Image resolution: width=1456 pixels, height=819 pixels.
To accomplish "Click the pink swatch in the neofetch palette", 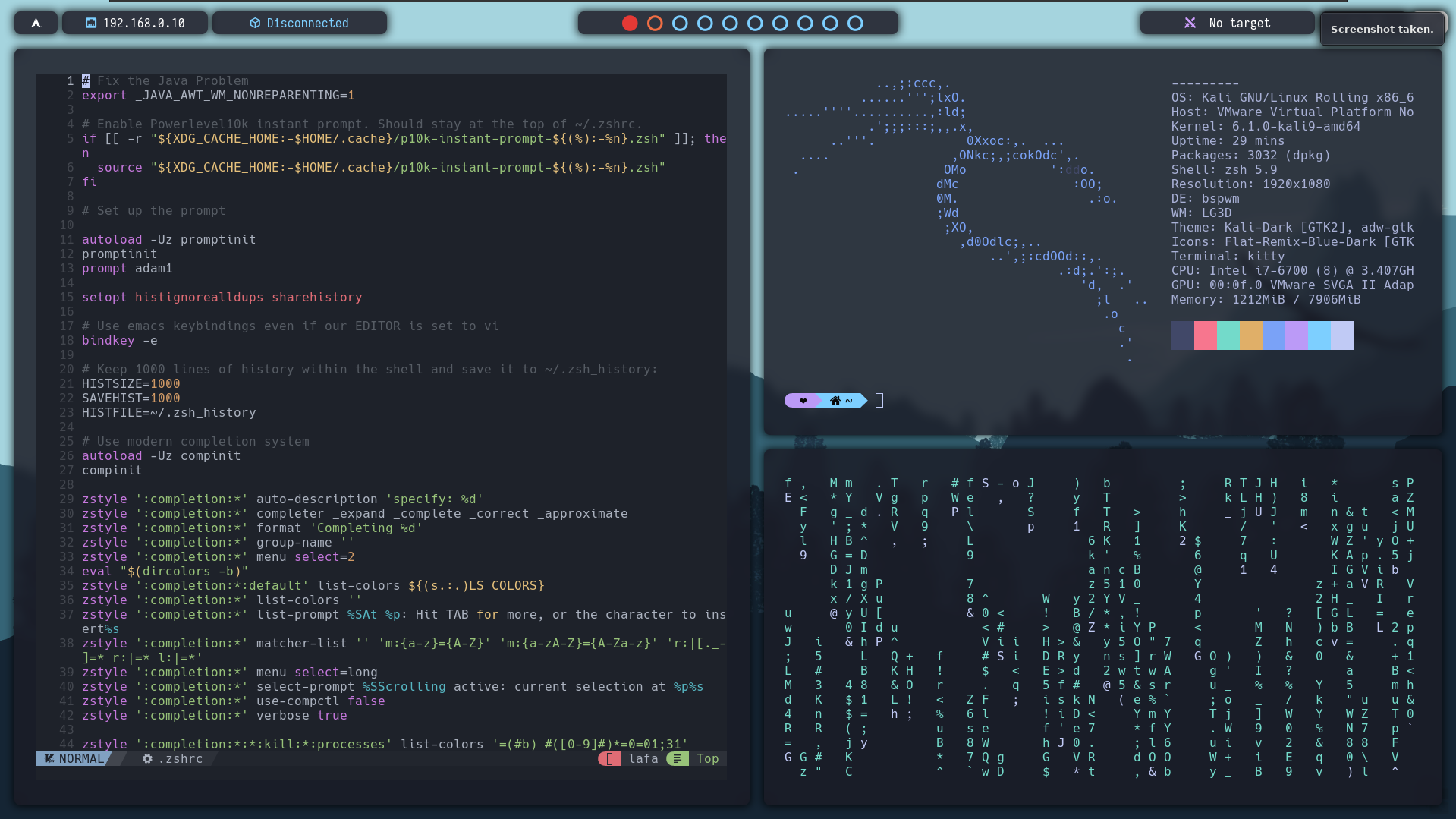I will (1206, 335).
